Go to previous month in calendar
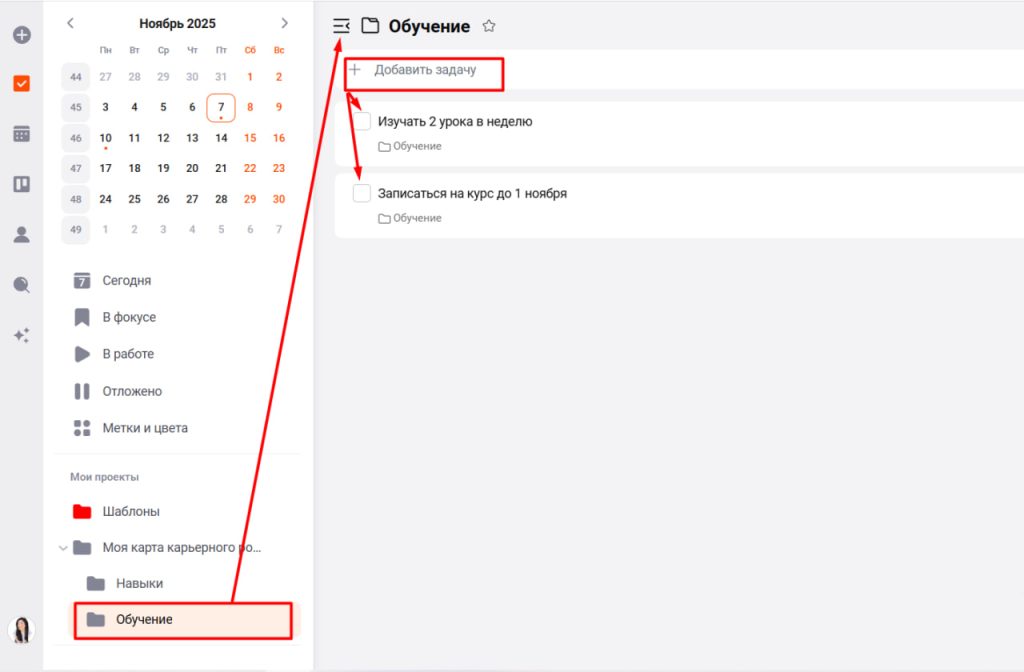The image size is (1024, 672). coord(70,23)
